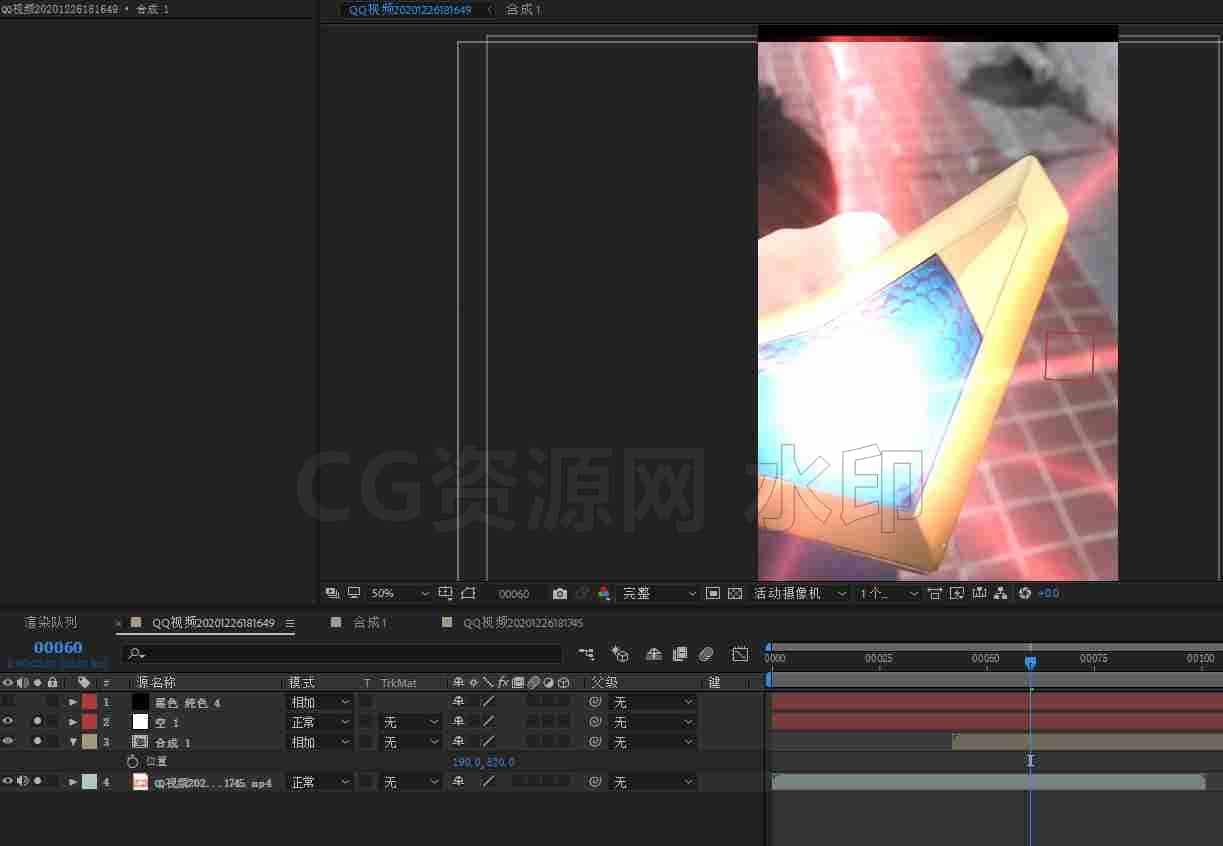1223x846 pixels.
Task: Click the always preview this view icon
Action: pos(332,593)
